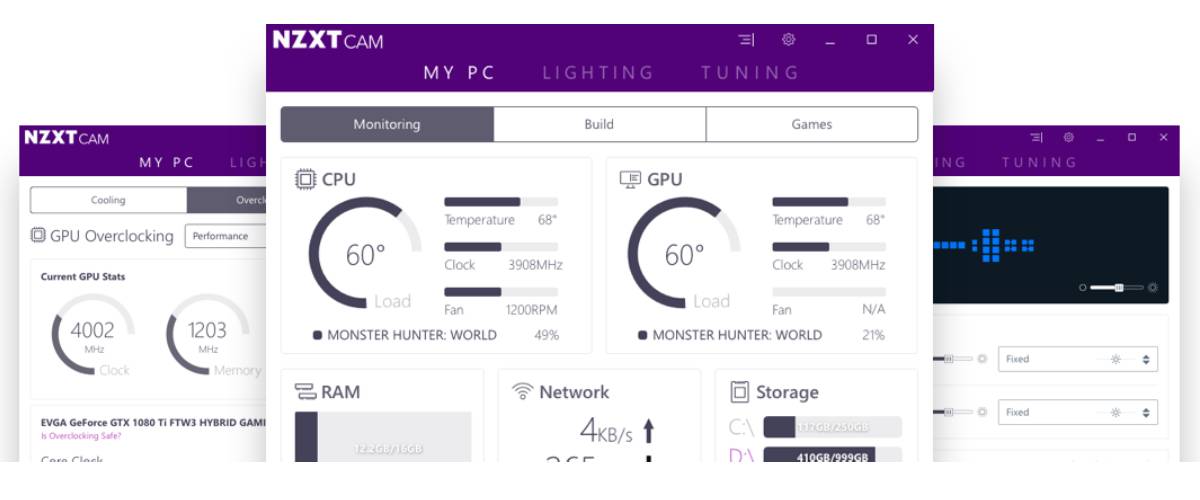
Task: Open MY PC section in main window
Action: (x=459, y=73)
